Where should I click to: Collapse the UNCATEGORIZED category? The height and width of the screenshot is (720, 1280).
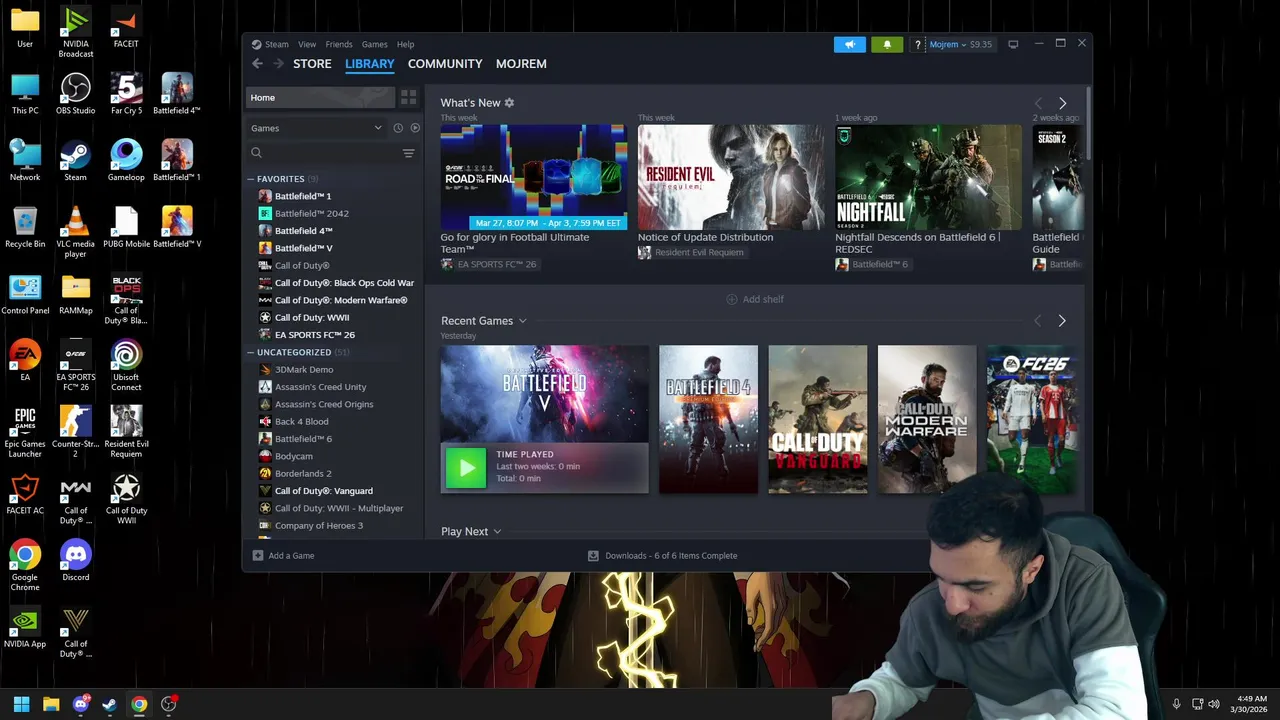pyautogui.click(x=251, y=352)
